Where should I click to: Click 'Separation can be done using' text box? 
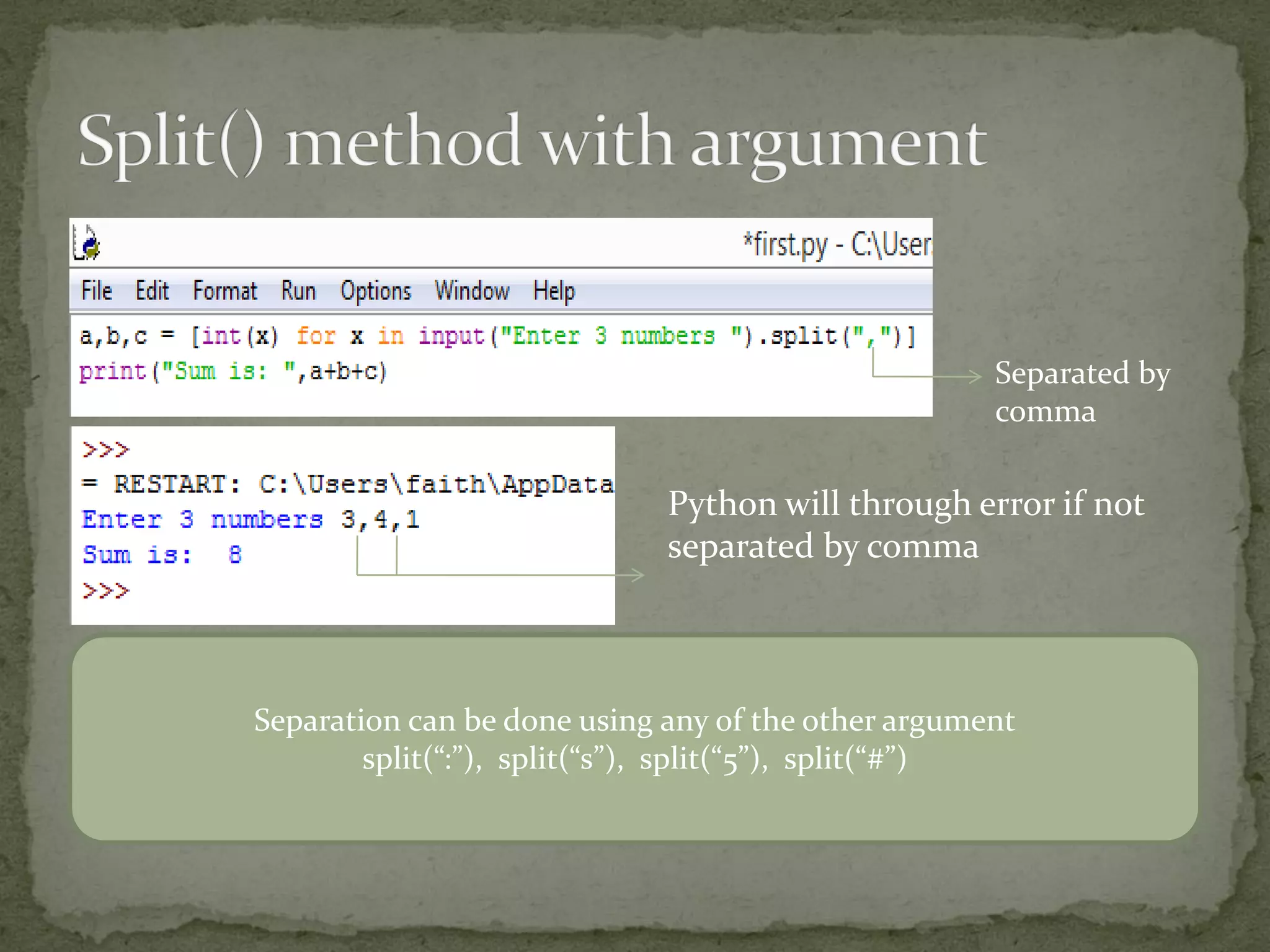click(634, 739)
